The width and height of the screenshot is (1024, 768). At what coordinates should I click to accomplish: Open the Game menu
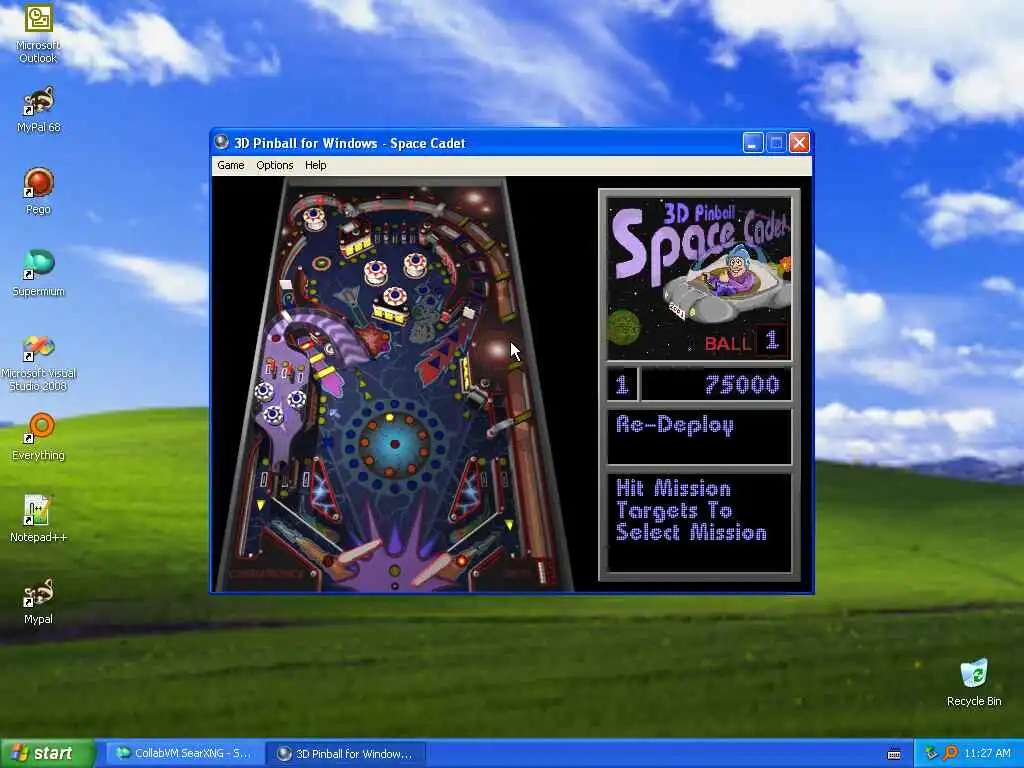pos(231,165)
